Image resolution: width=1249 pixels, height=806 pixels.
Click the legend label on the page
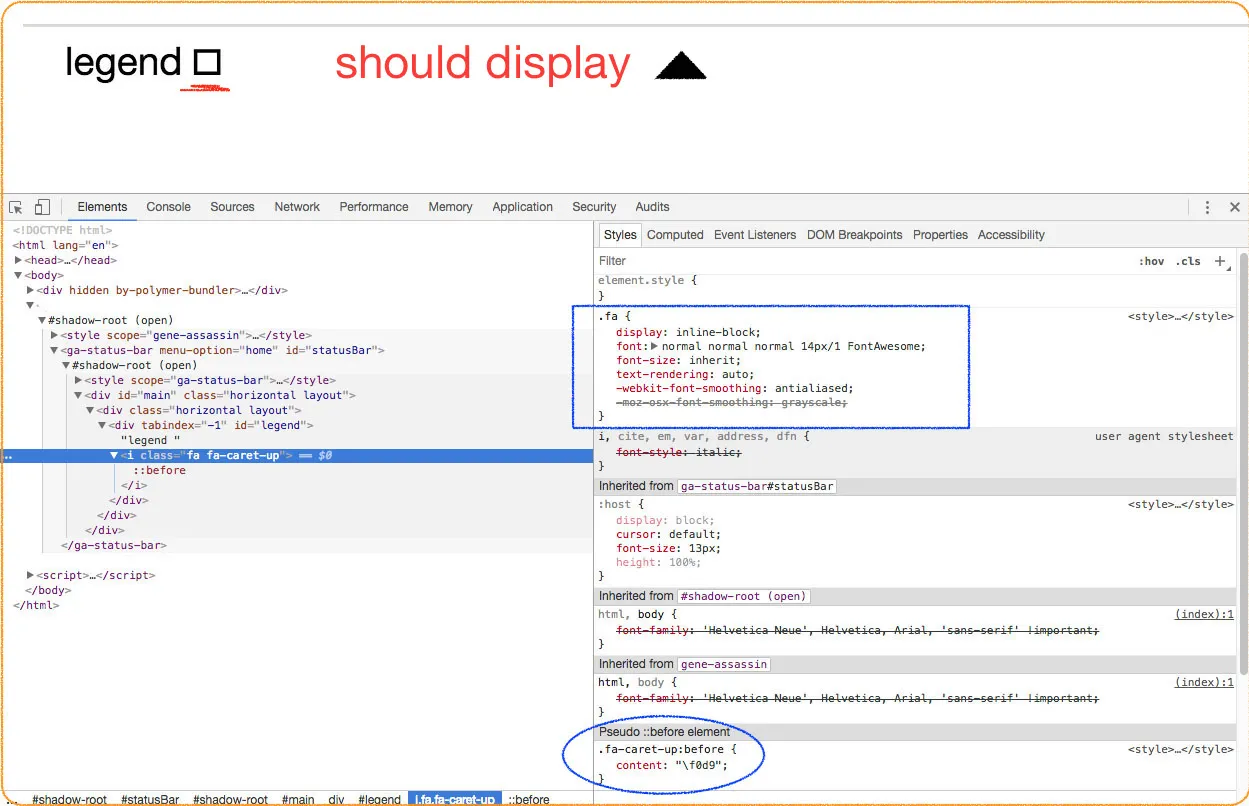123,63
